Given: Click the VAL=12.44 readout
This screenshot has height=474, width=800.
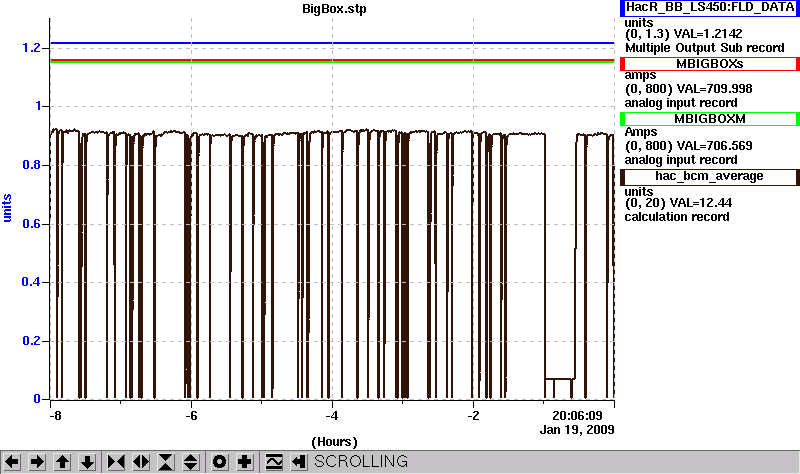Looking at the screenshot, I should click(701, 203).
